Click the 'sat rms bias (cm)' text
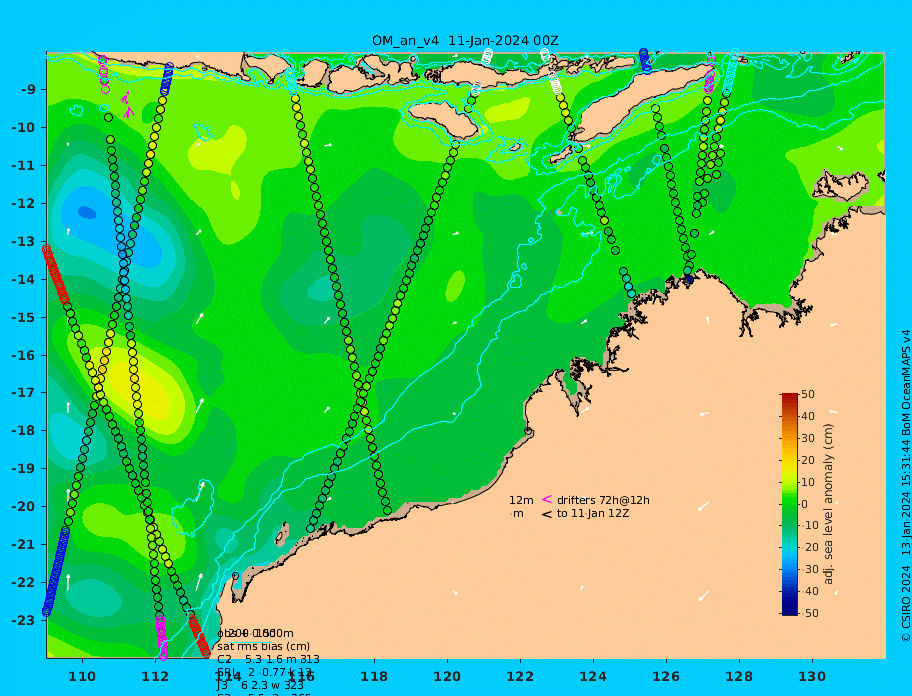 click(x=263, y=646)
